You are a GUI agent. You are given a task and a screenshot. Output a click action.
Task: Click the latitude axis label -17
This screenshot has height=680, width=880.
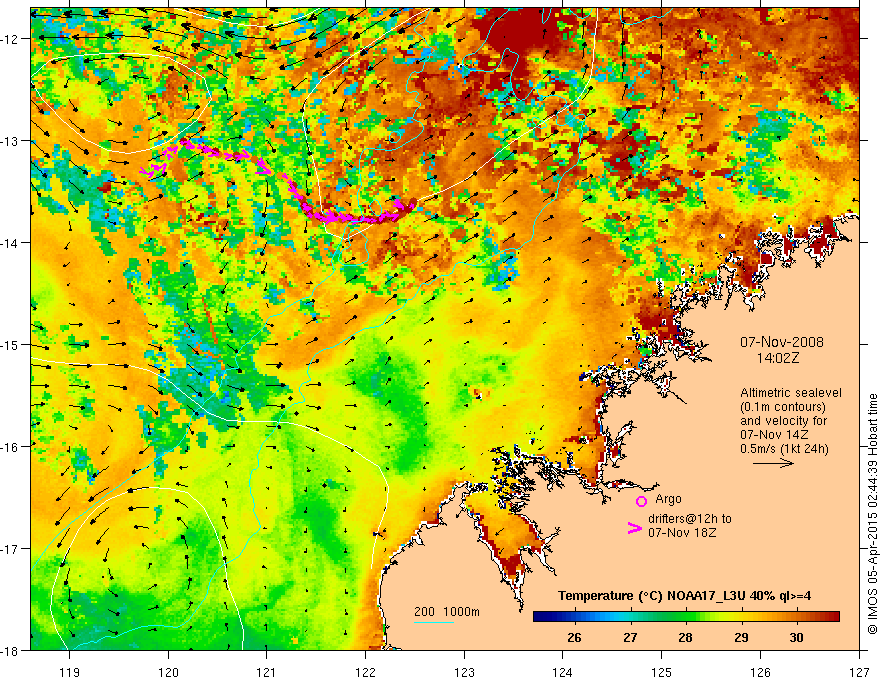pyautogui.click(x=11, y=549)
